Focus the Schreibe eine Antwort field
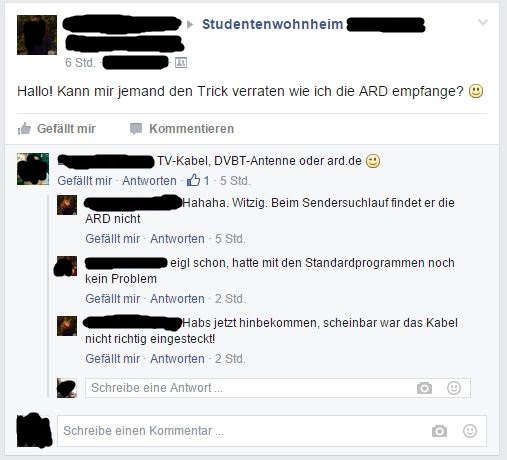Screen dimensions: 507x460 tap(278, 388)
